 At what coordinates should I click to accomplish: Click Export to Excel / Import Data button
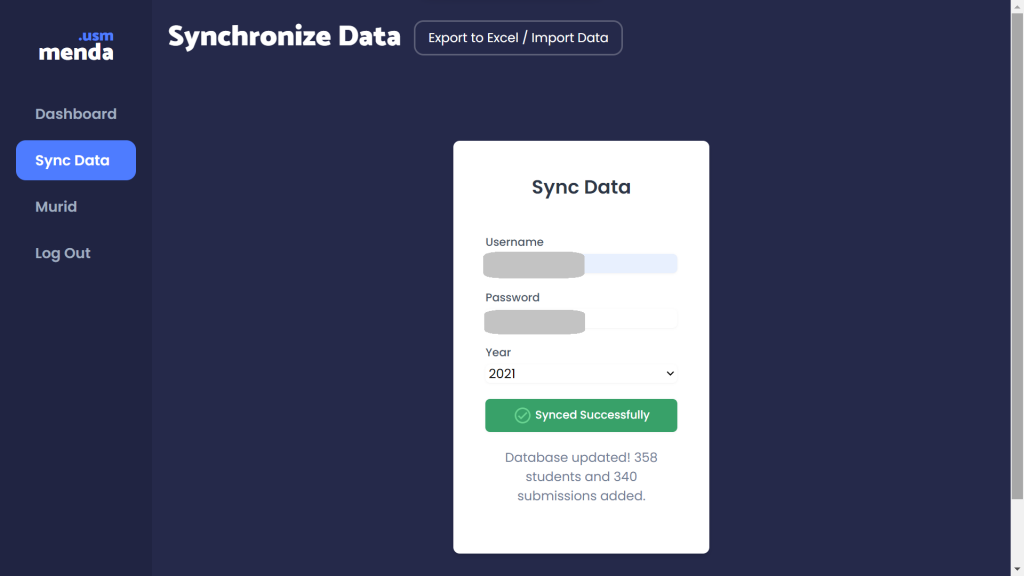[518, 38]
